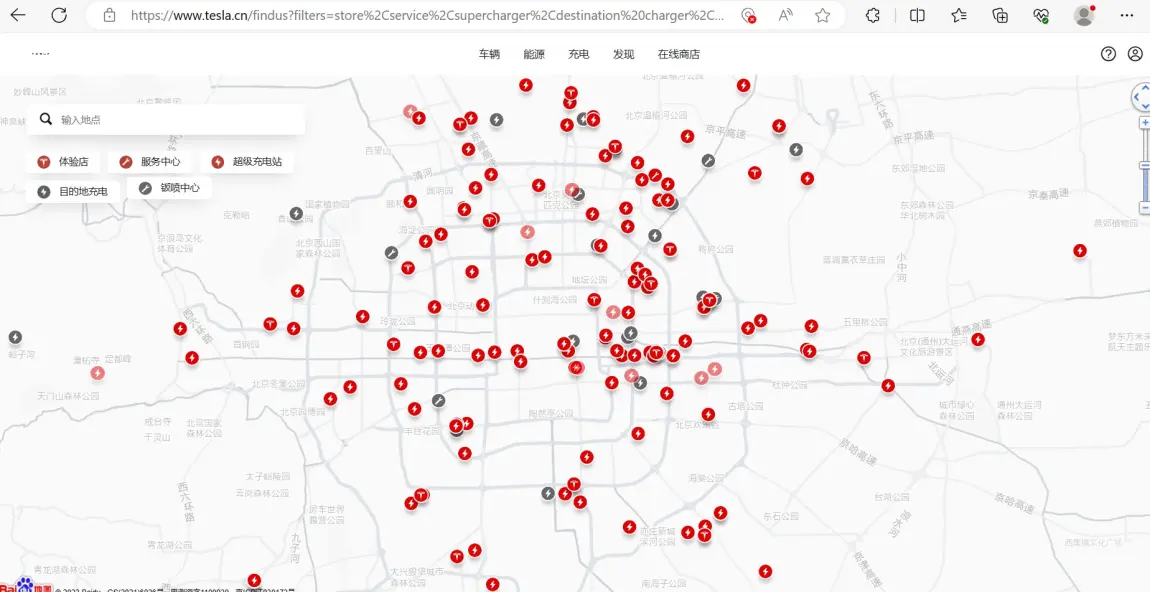
Task: Pan the map left with the arrow control
Action: click(1138, 96)
